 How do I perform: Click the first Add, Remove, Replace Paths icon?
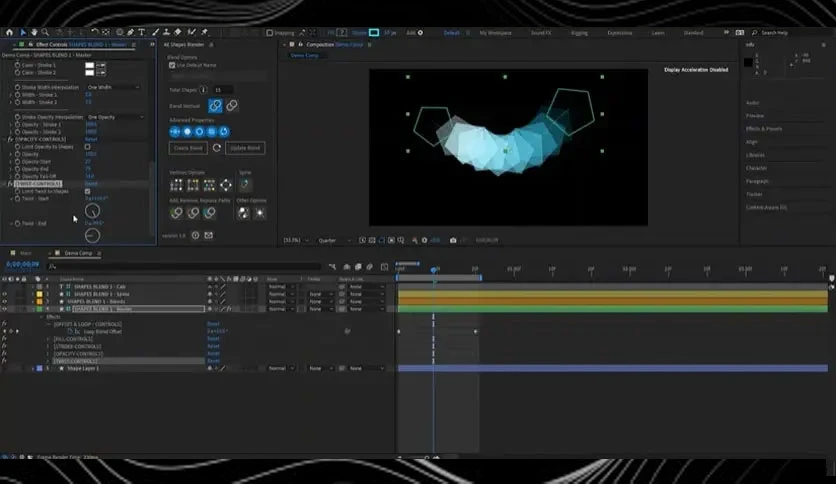(x=176, y=213)
